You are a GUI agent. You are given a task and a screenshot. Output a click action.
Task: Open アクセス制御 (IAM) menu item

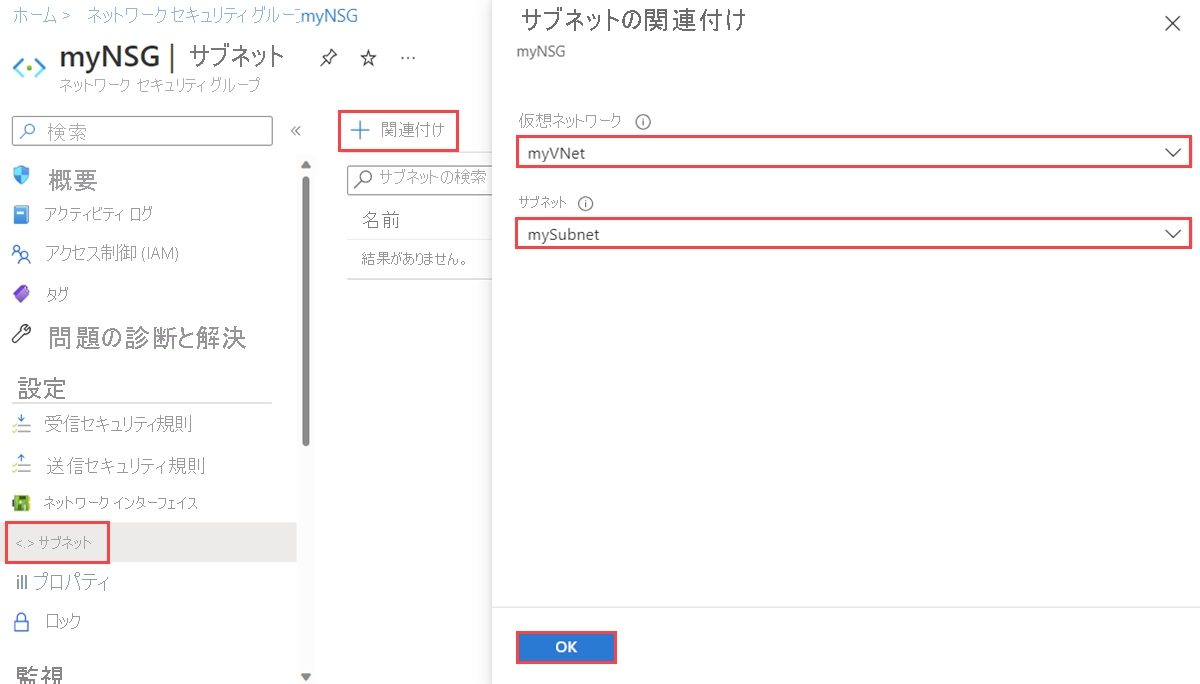111,253
